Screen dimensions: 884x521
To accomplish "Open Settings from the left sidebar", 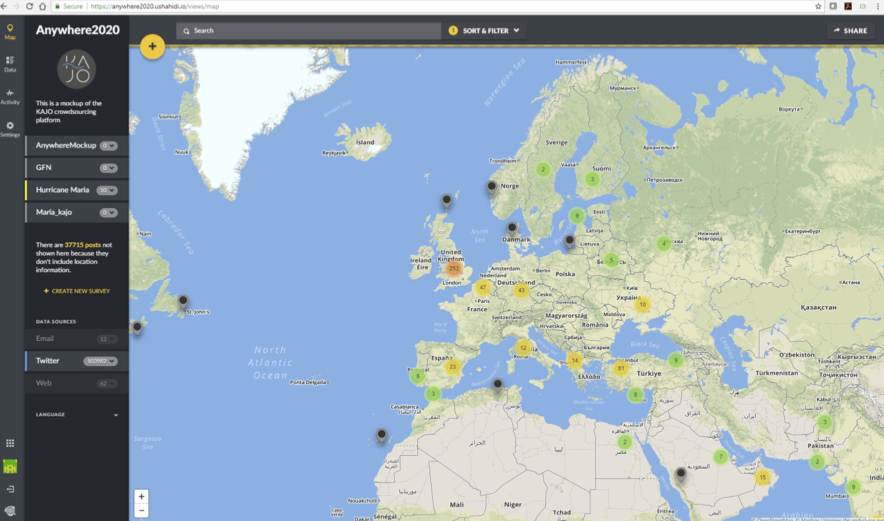I will [10, 129].
